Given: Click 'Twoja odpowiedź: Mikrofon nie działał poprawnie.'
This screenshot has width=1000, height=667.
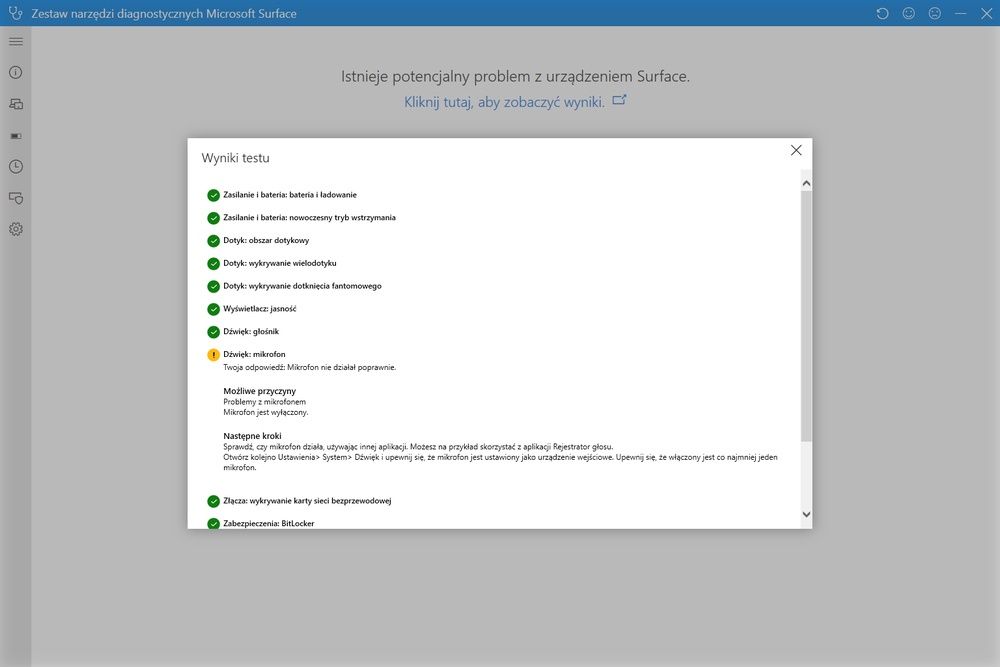Looking at the screenshot, I should click(x=309, y=367).
